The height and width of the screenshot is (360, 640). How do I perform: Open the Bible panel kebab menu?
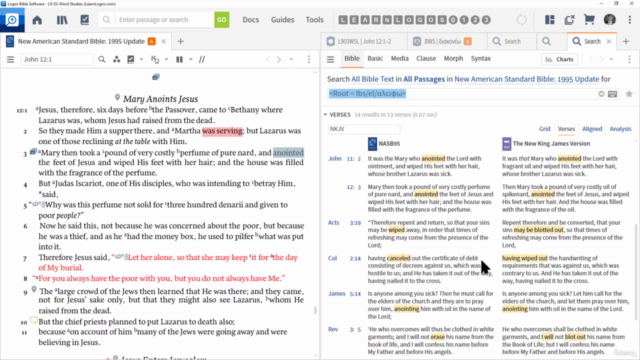pos(309,60)
